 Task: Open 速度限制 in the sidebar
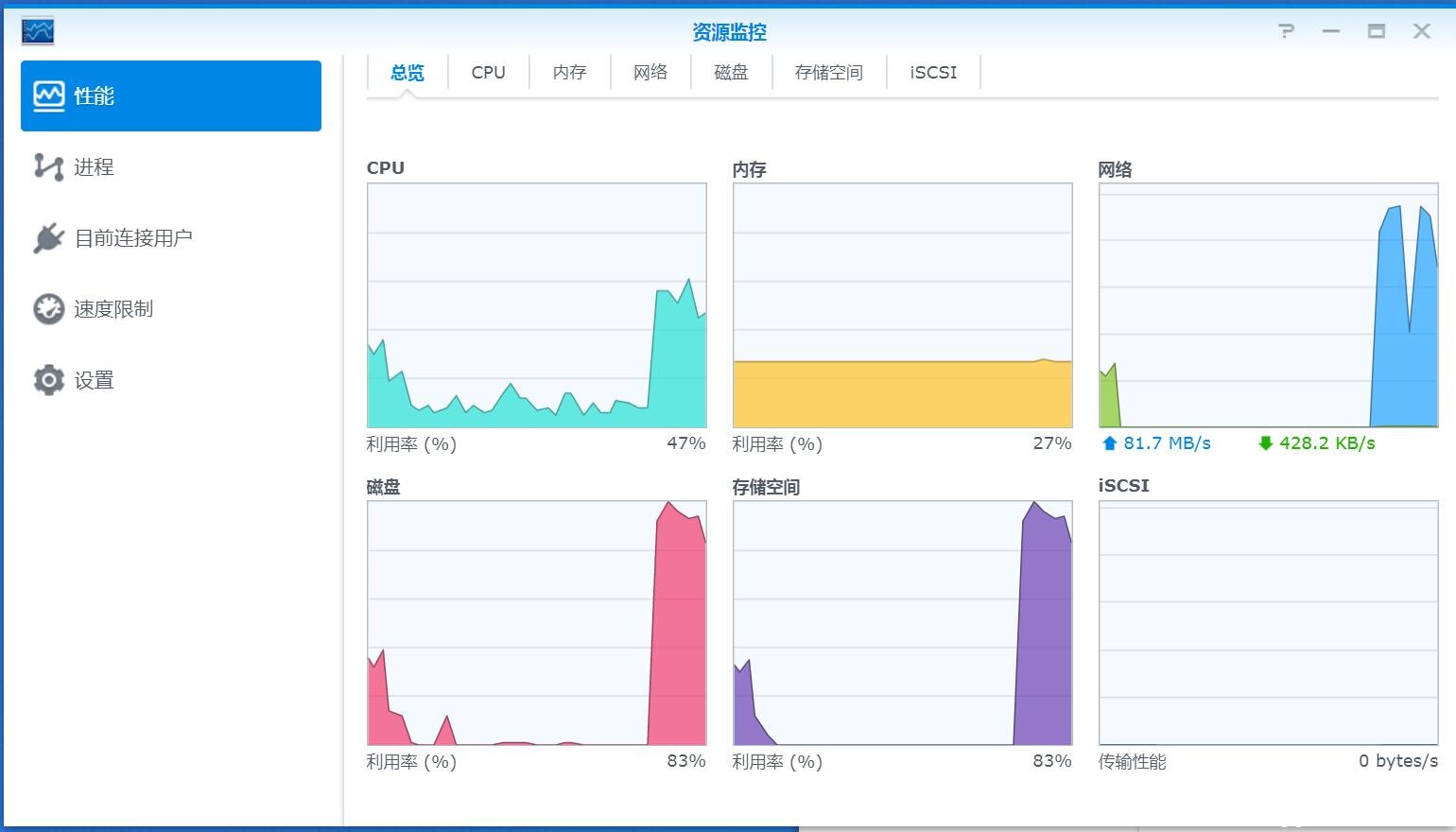(171, 309)
